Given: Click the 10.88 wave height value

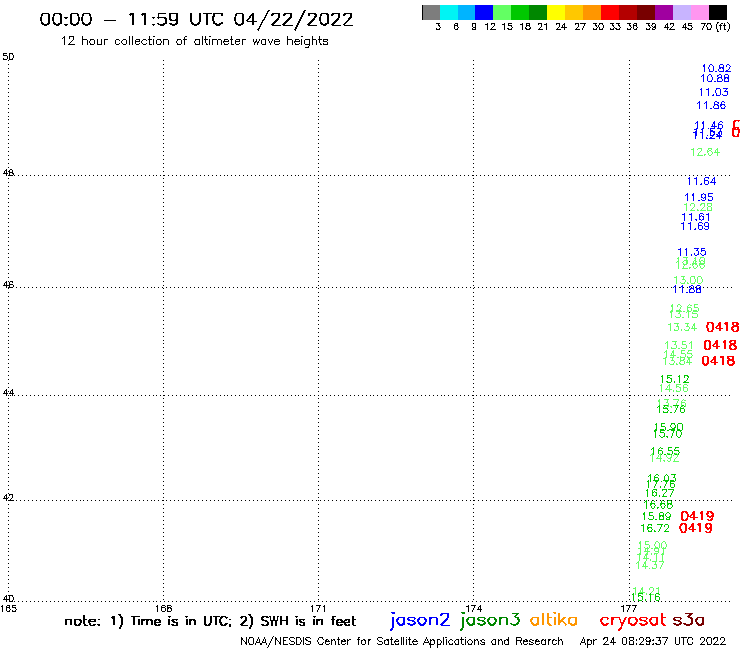Looking at the screenshot, I should click(715, 78).
